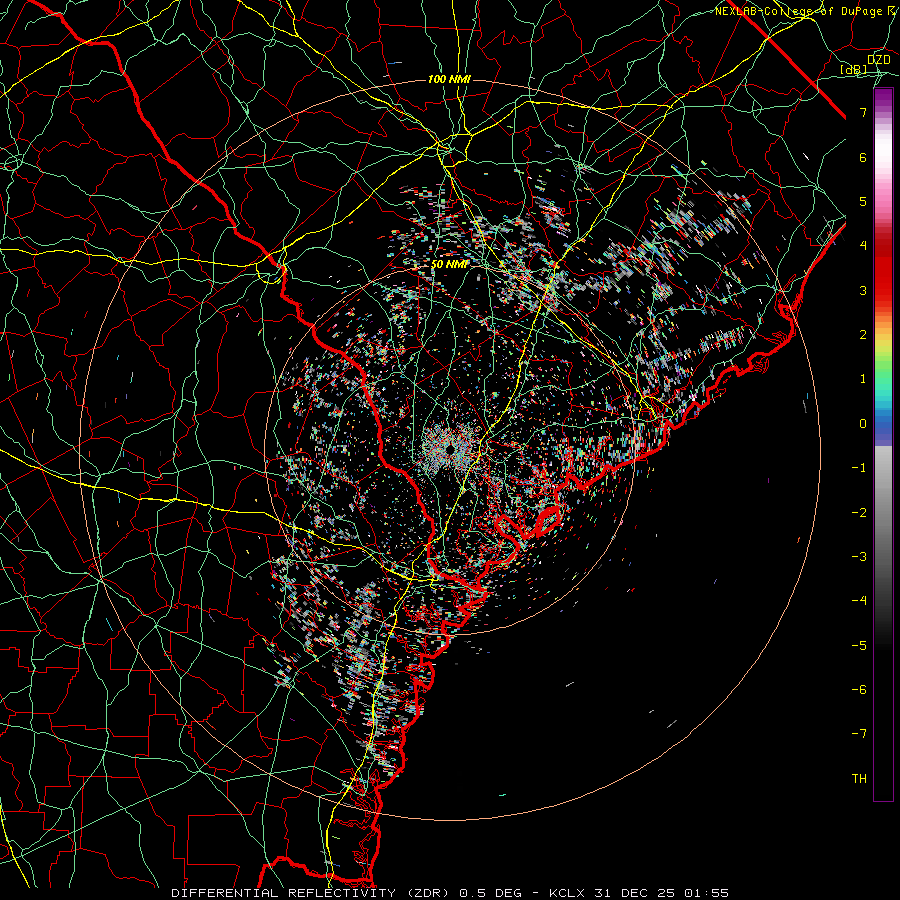Click the KCLX radar site identifier
Screen dimensions: 900x900
click(x=567, y=893)
